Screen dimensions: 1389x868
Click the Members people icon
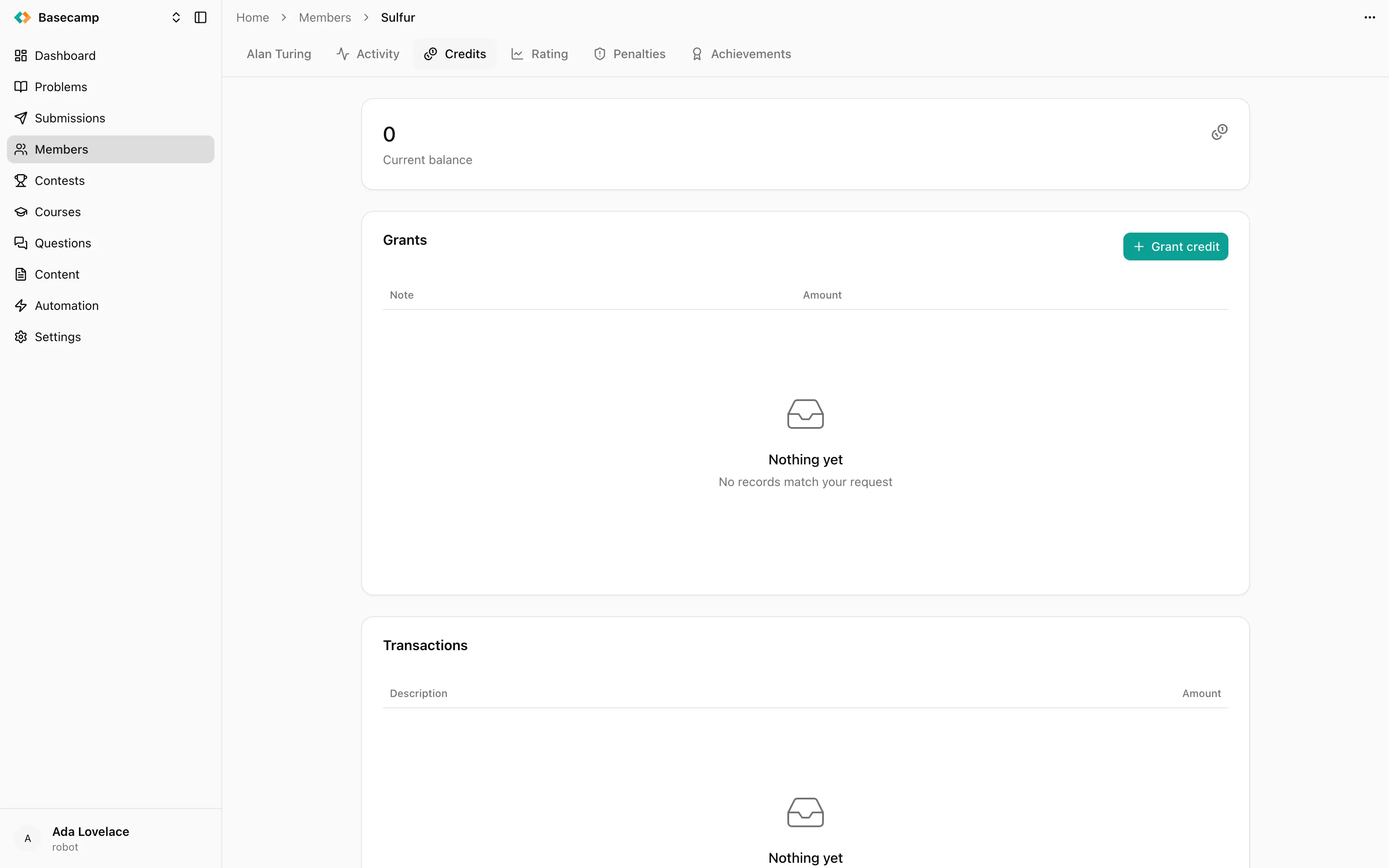tap(21, 149)
